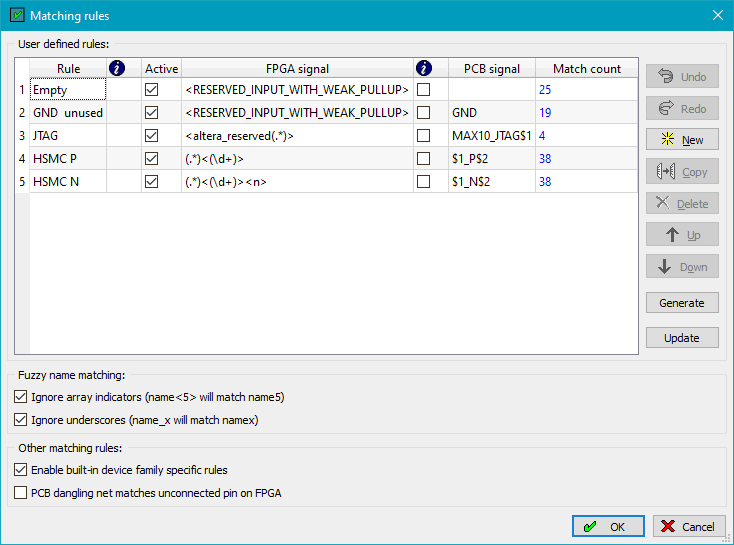
Task: Click the New rule button
Action: tap(682, 140)
